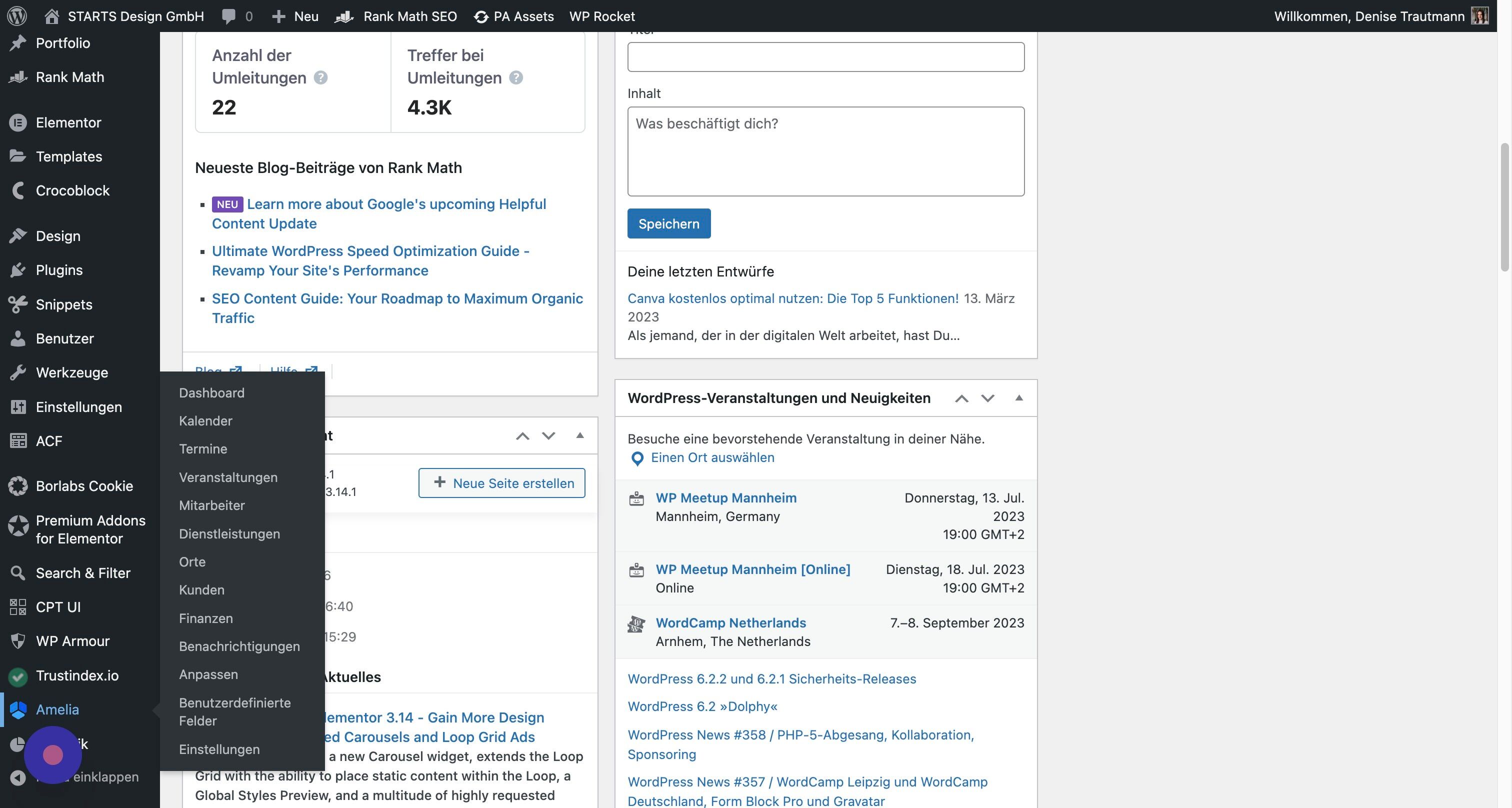Click the Templates folder icon
The image size is (1512, 808).
pyautogui.click(x=18, y=156)
